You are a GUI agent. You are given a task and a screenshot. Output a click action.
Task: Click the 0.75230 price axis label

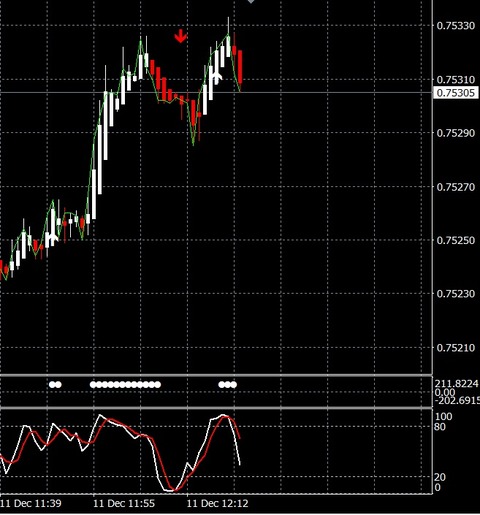pos(456,294)
